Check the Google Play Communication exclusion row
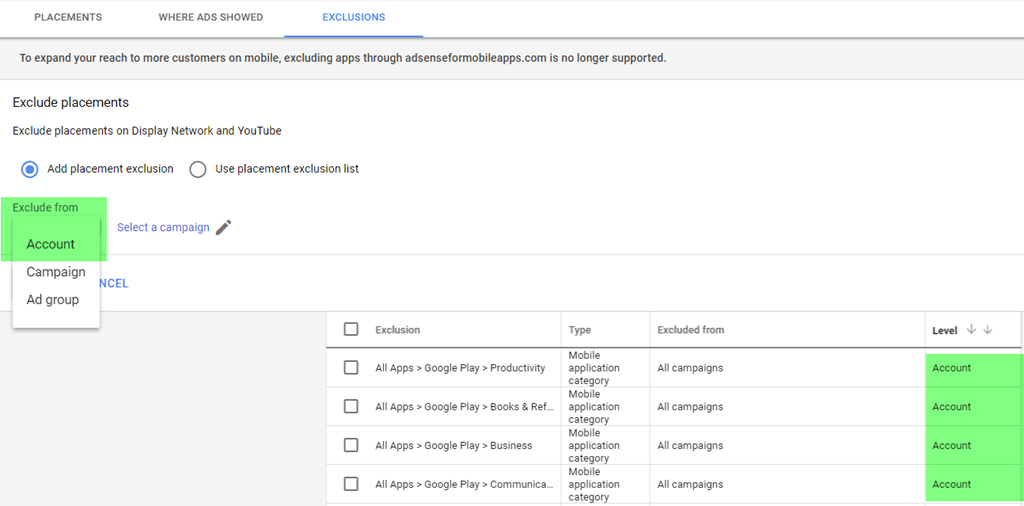 [351, 484]
